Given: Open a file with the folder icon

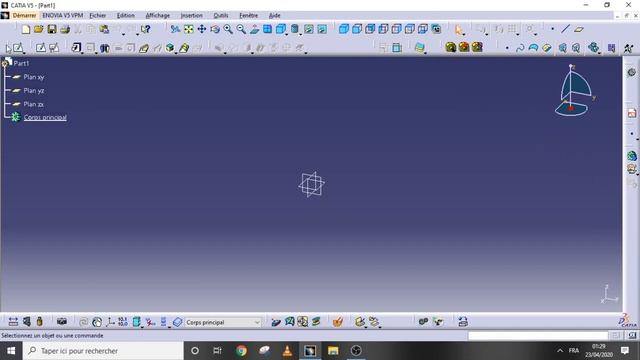Looking at the screenshot, I should 39,29.
